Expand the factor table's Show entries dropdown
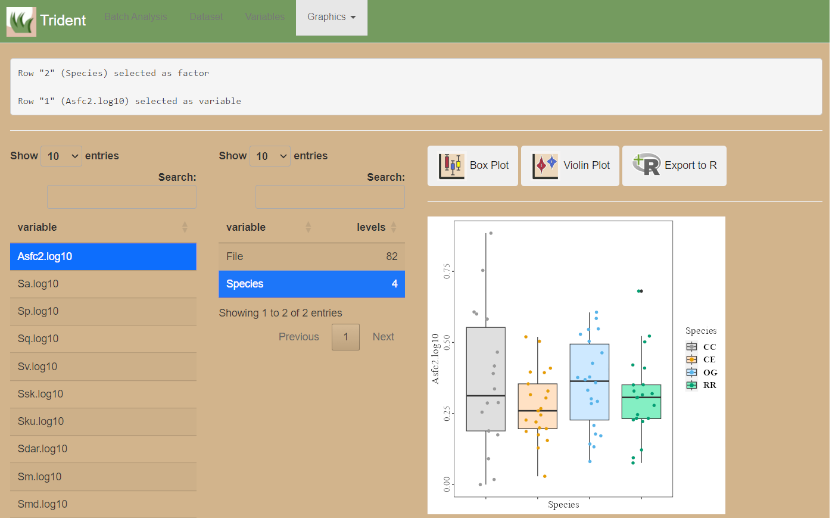This screenshot has height=518, width=830. [x=270, y=156]
